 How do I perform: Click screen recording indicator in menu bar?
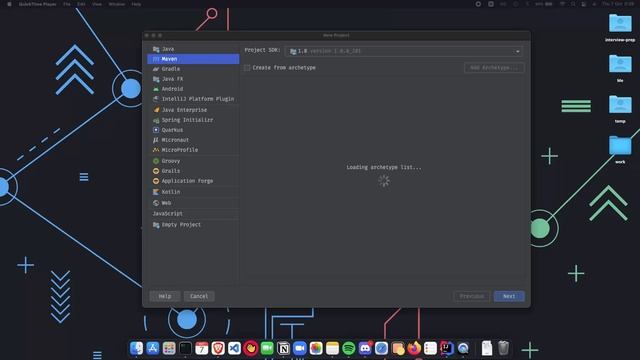[478, 4]
